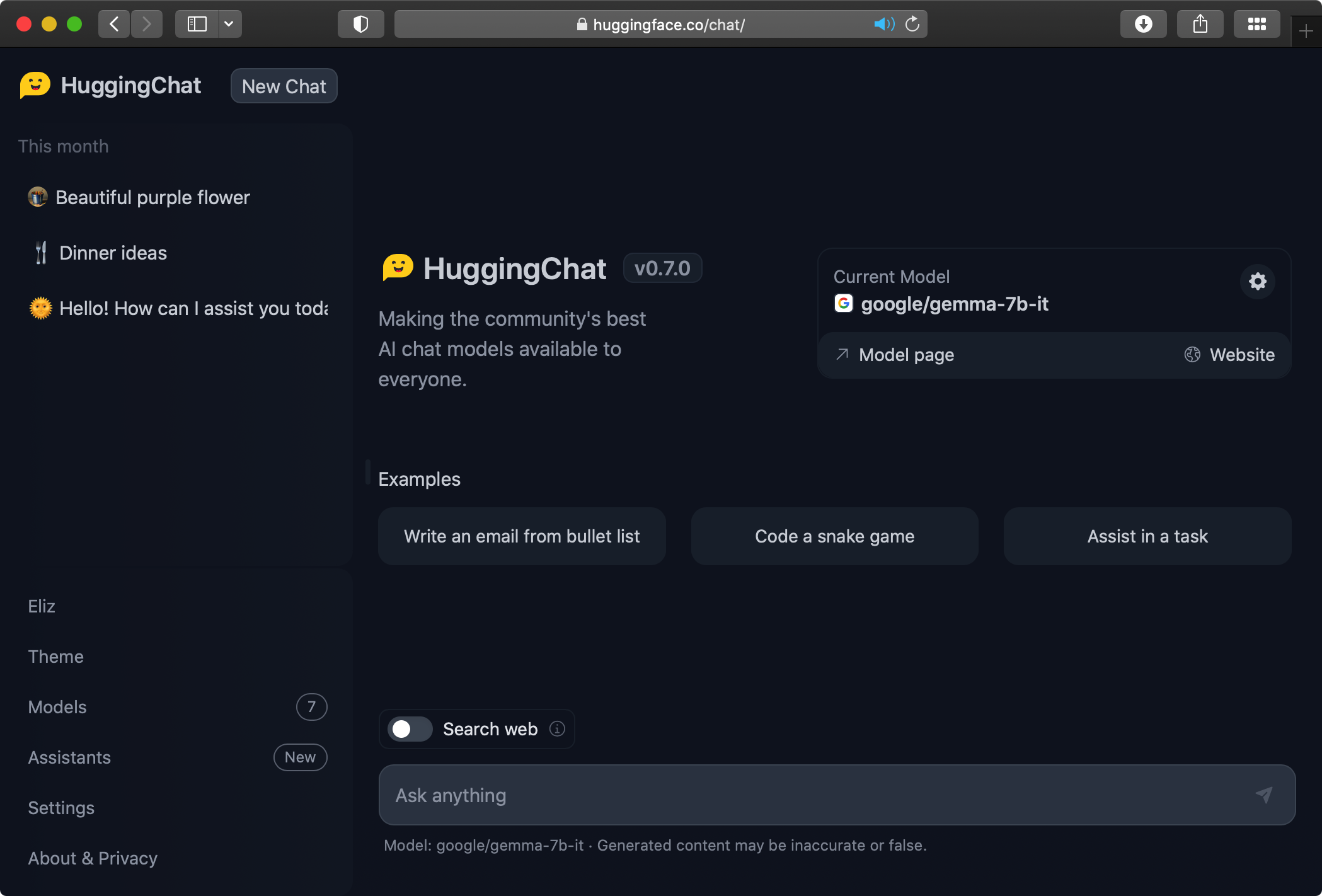Choose the Code a snake game example
The height and width of the screenshot is (896, 1322).
click(834, 536)
